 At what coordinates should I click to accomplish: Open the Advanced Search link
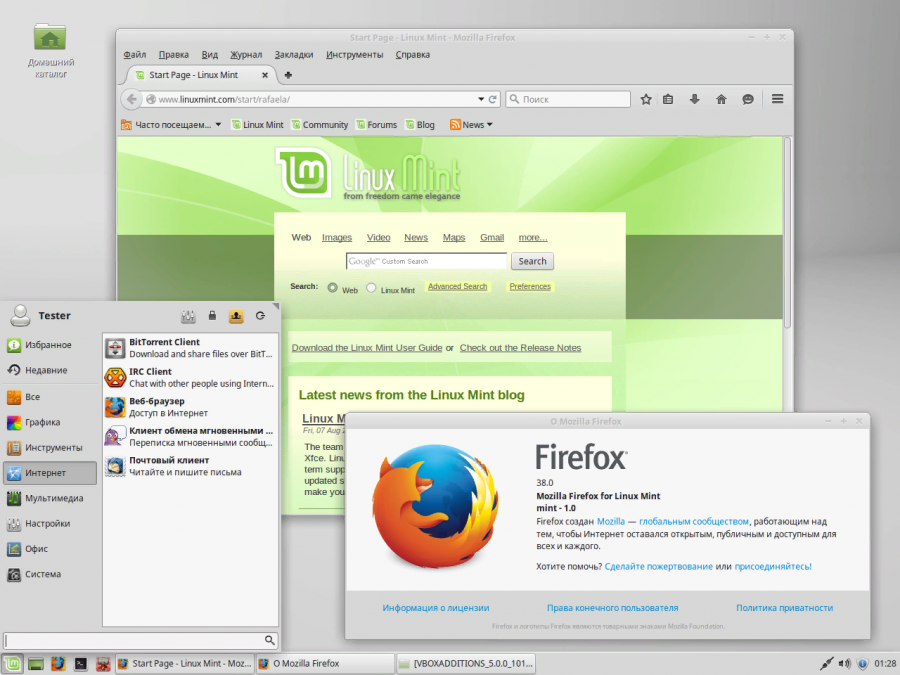tap(457, 286)
